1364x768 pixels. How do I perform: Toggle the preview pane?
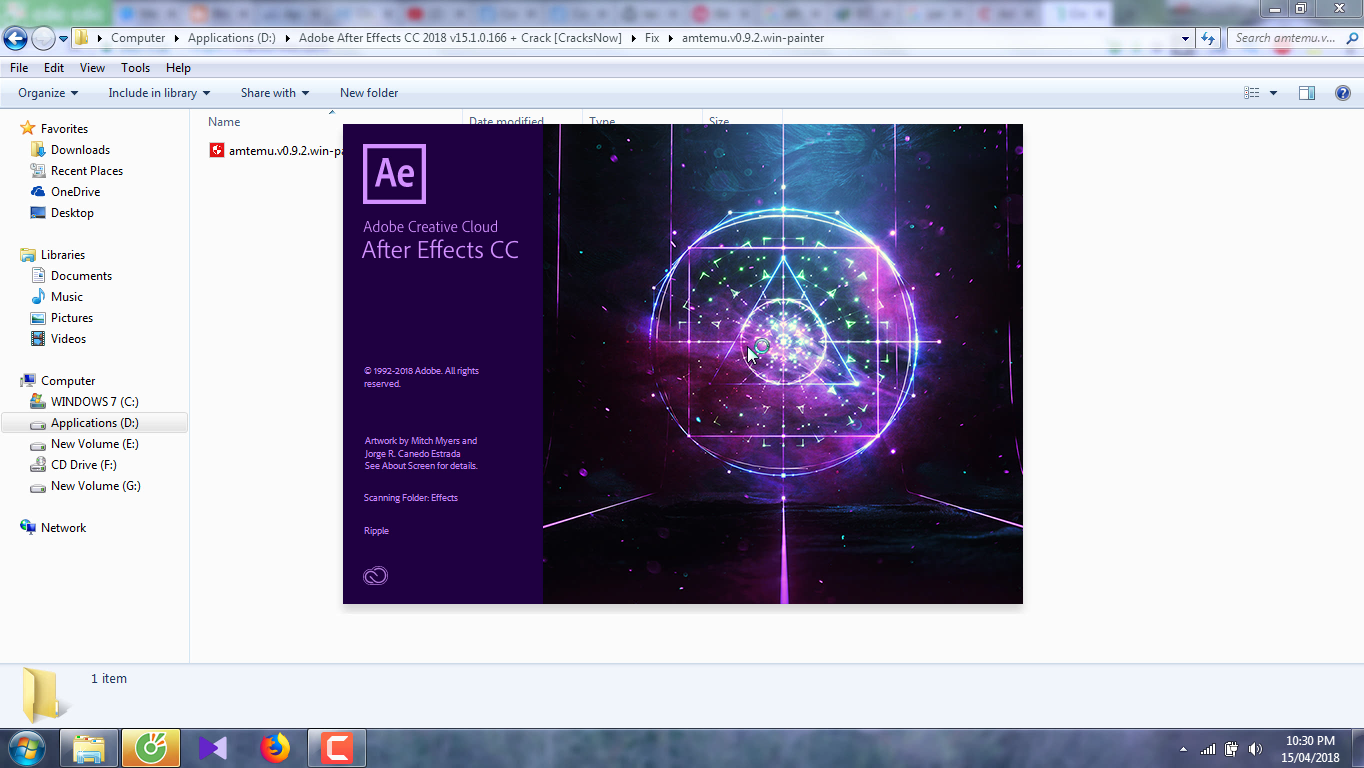coord(1307,93)
